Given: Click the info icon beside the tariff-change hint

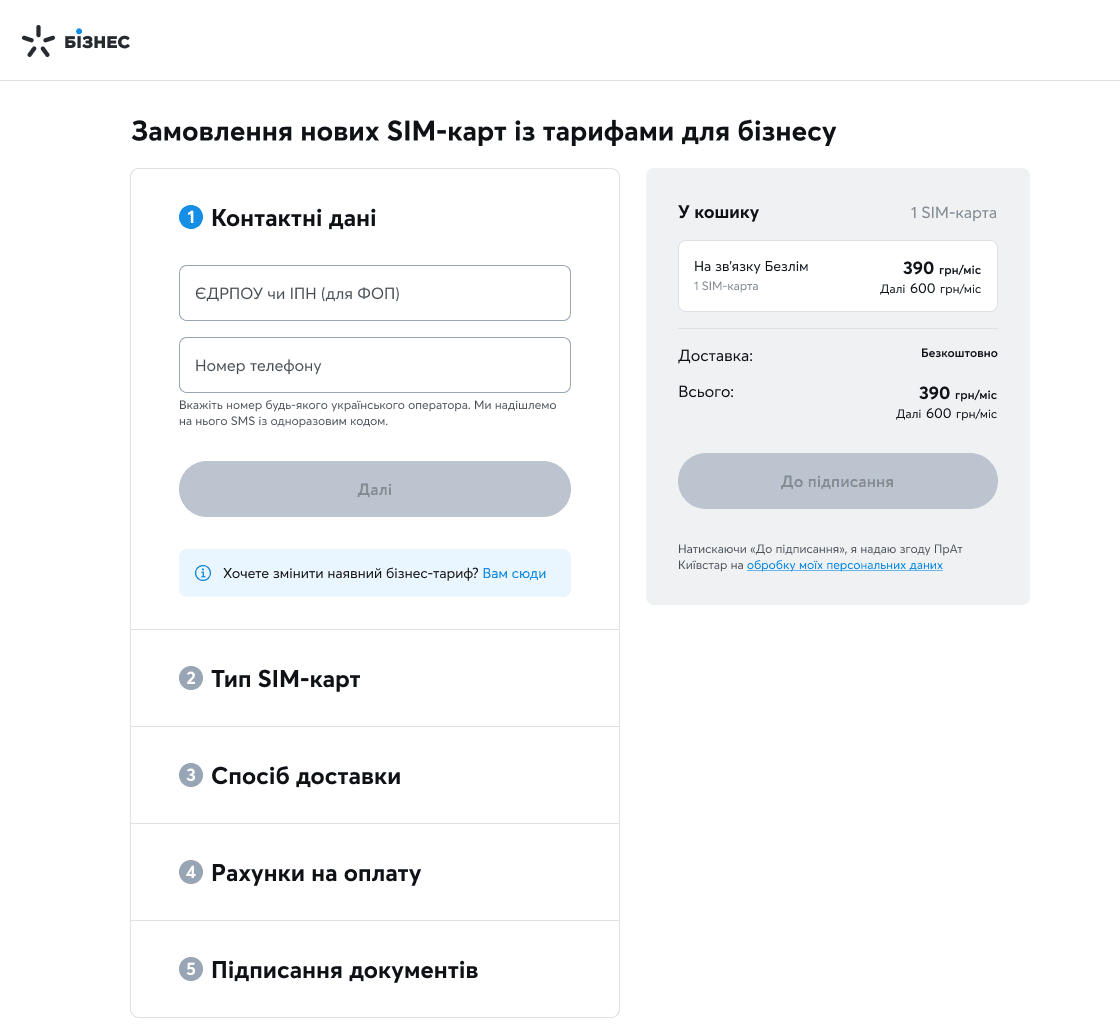Looking at the screenshot, I should point(203,573).
